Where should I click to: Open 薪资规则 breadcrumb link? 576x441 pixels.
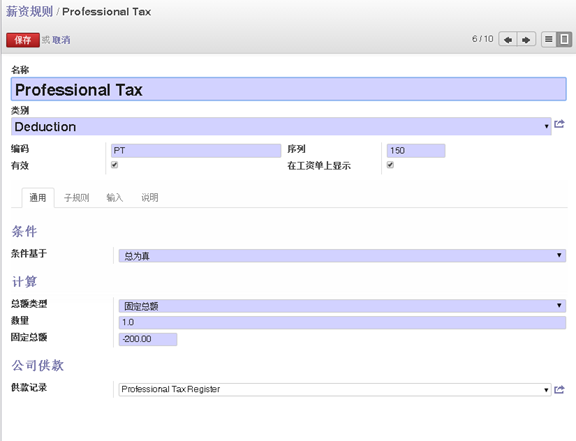click(x=29, y=11)
